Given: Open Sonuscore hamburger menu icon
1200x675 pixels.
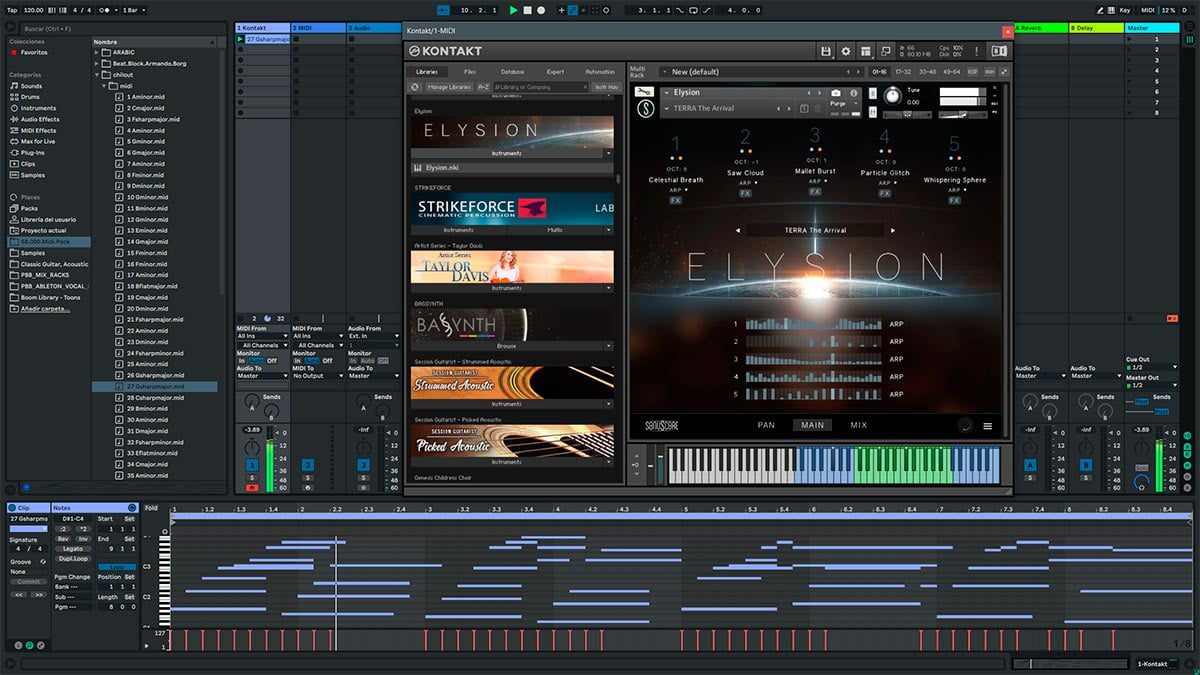Looking at the screenshot, I should (x=988, y=426).
